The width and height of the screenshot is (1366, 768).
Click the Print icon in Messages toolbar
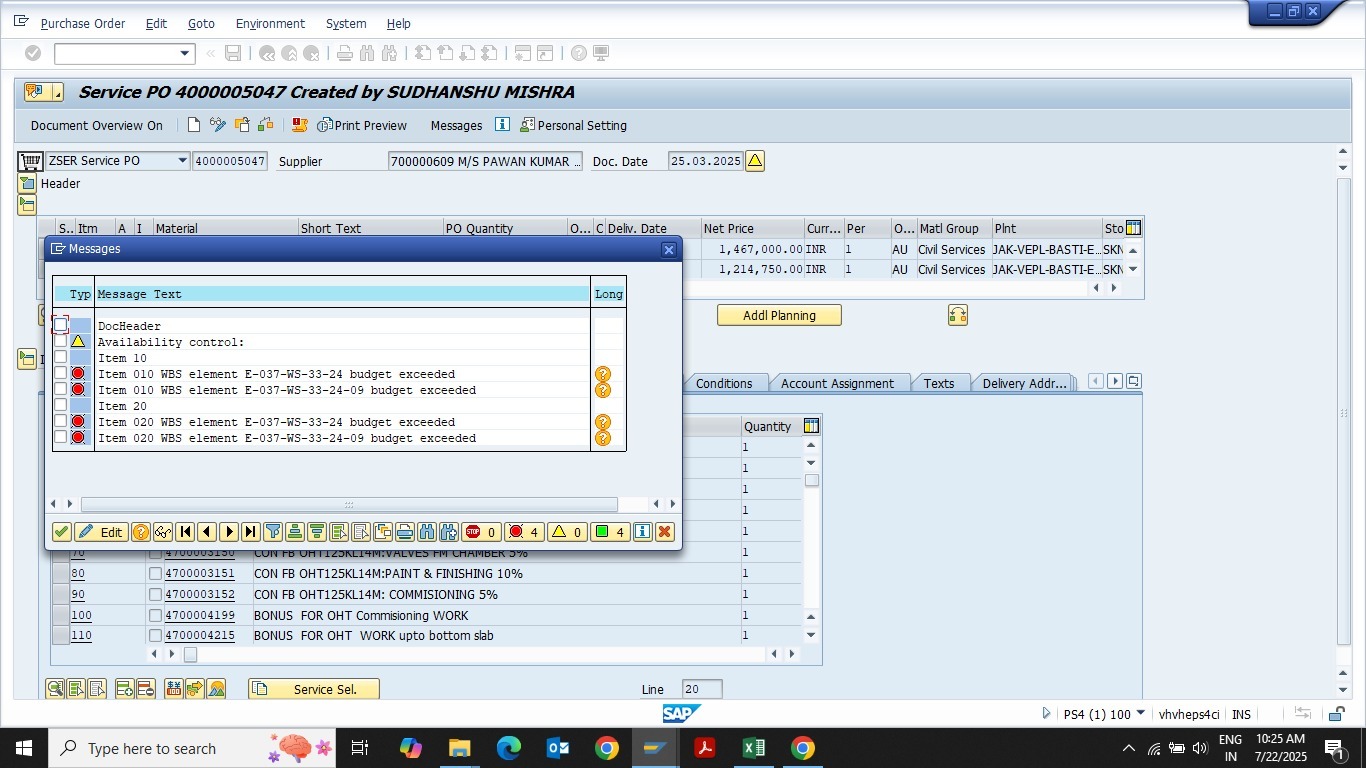[x=405, y=532]
